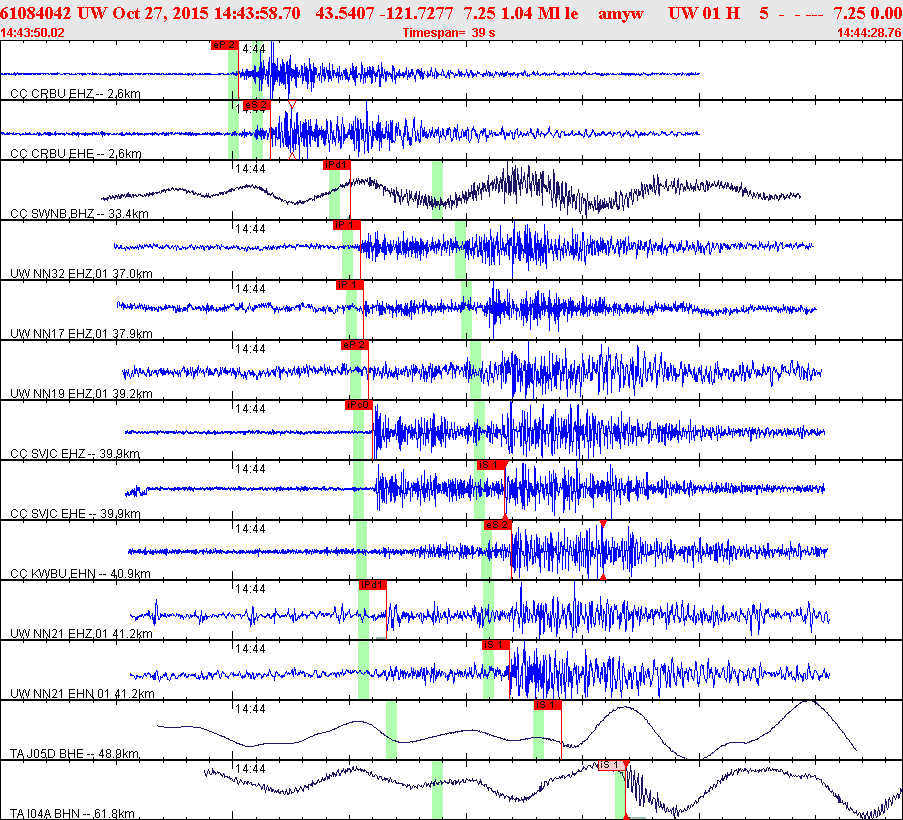
Task: Click the red coda triangle atop KWBU EHN trace
Action: point(603,524)
